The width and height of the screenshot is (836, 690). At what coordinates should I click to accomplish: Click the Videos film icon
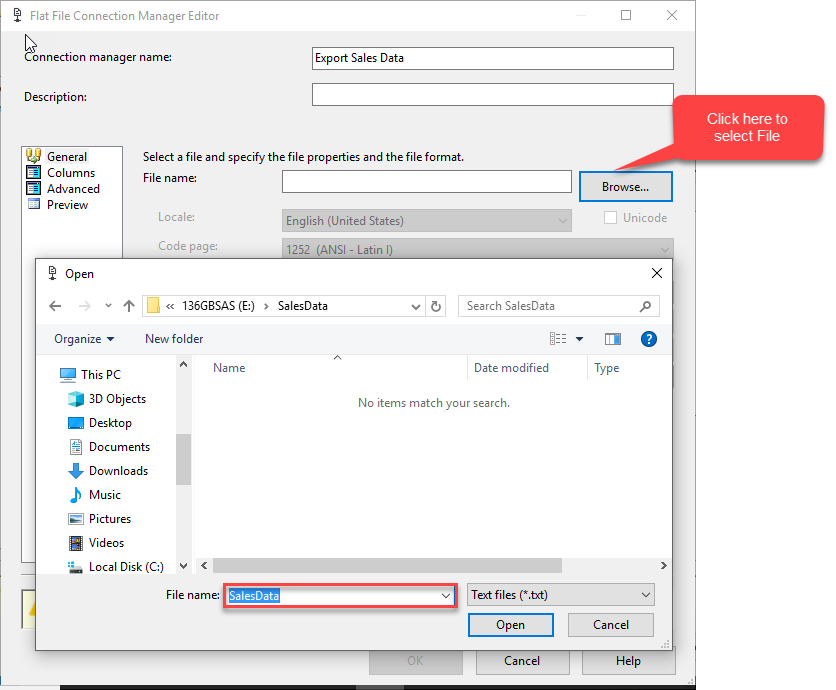[x=76, y=543]
